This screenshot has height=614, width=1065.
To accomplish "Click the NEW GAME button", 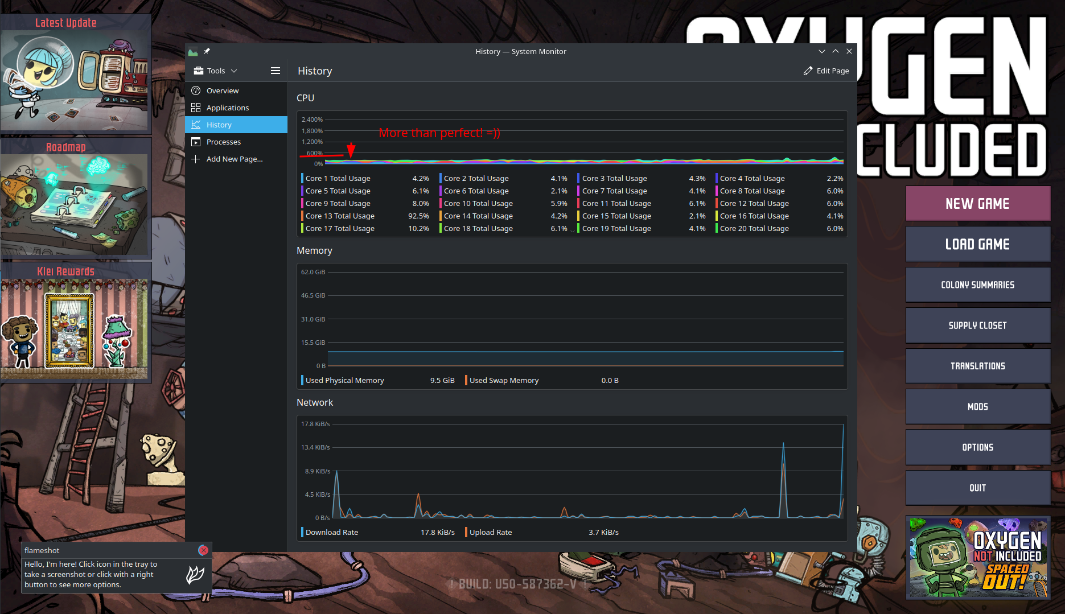I will (977, 203).
